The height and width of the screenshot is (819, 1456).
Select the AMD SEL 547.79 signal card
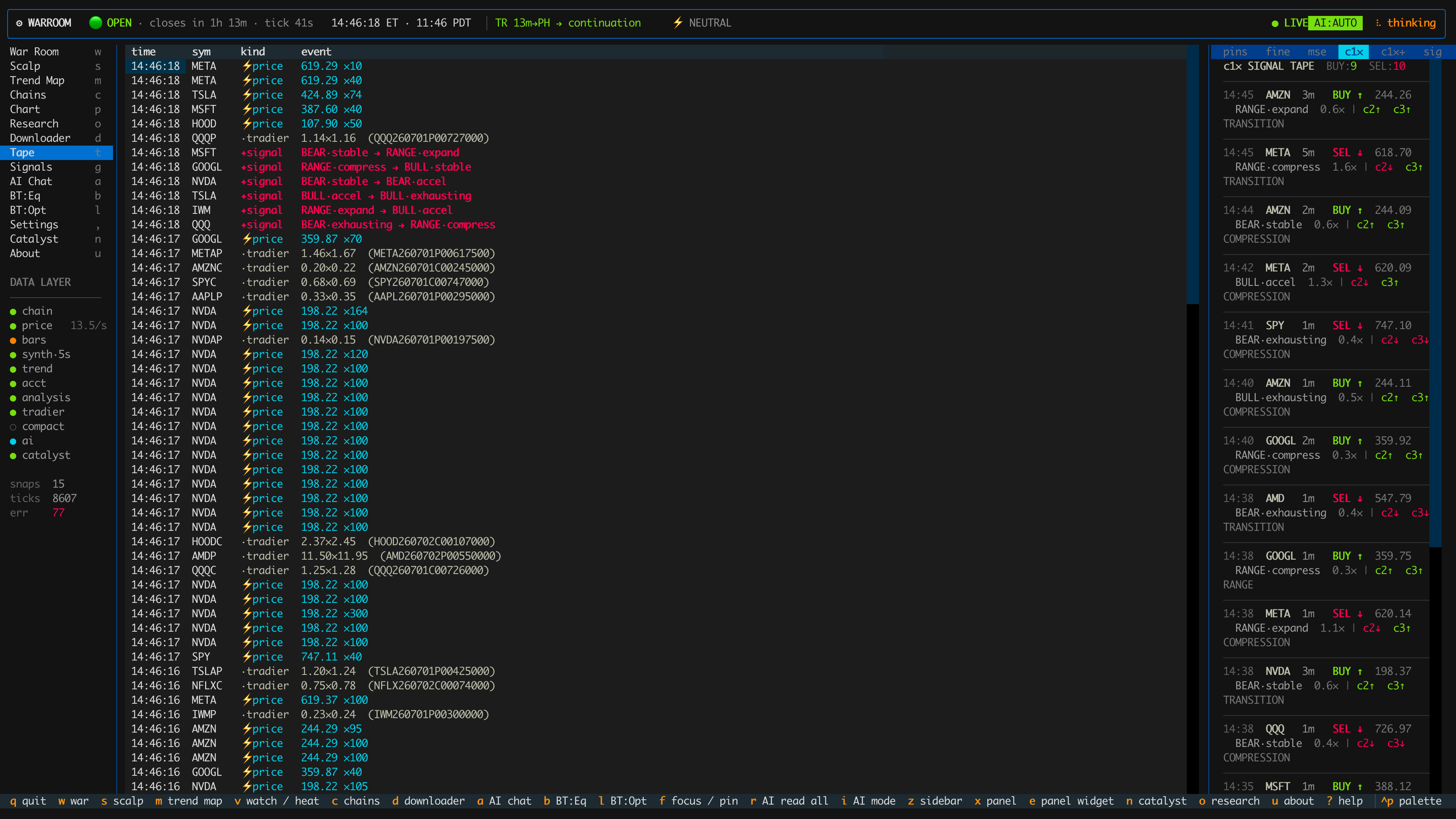[x=1326, y=513]
